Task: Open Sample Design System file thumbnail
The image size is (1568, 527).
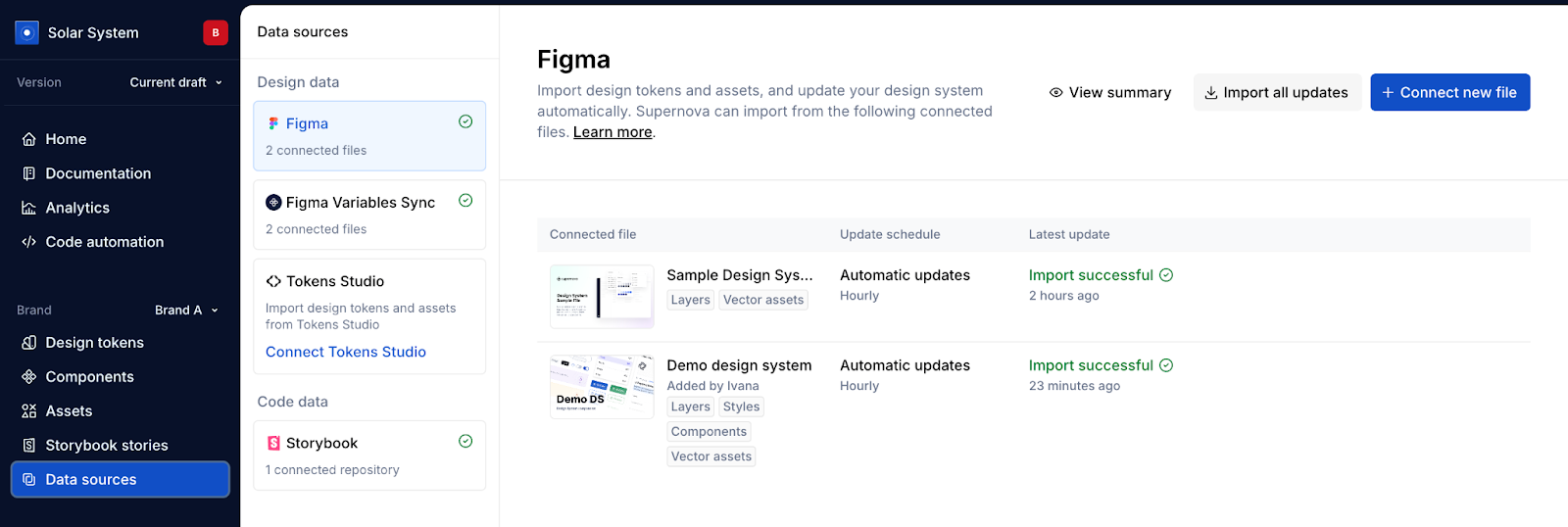Action: pos(602,297)
